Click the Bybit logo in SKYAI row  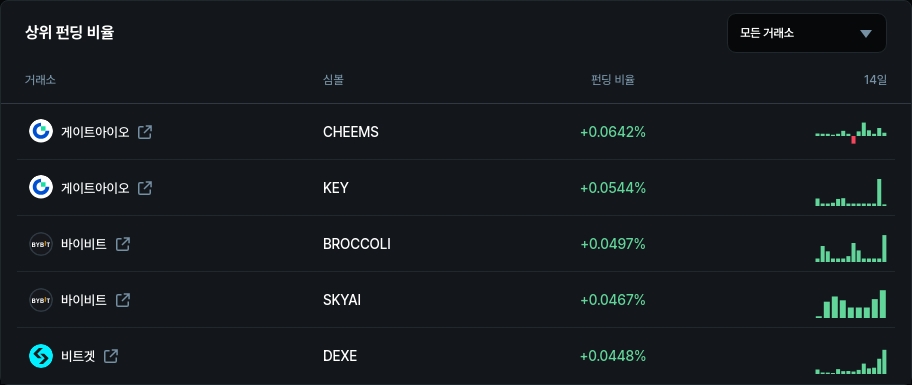41,300
